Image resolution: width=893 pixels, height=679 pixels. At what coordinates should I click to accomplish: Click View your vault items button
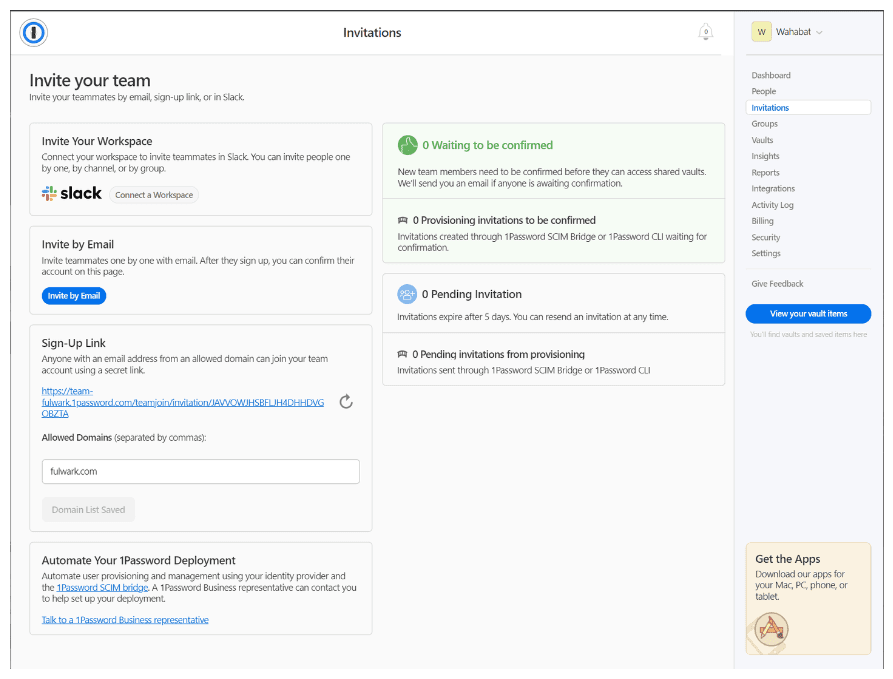[x=808, y=314]
